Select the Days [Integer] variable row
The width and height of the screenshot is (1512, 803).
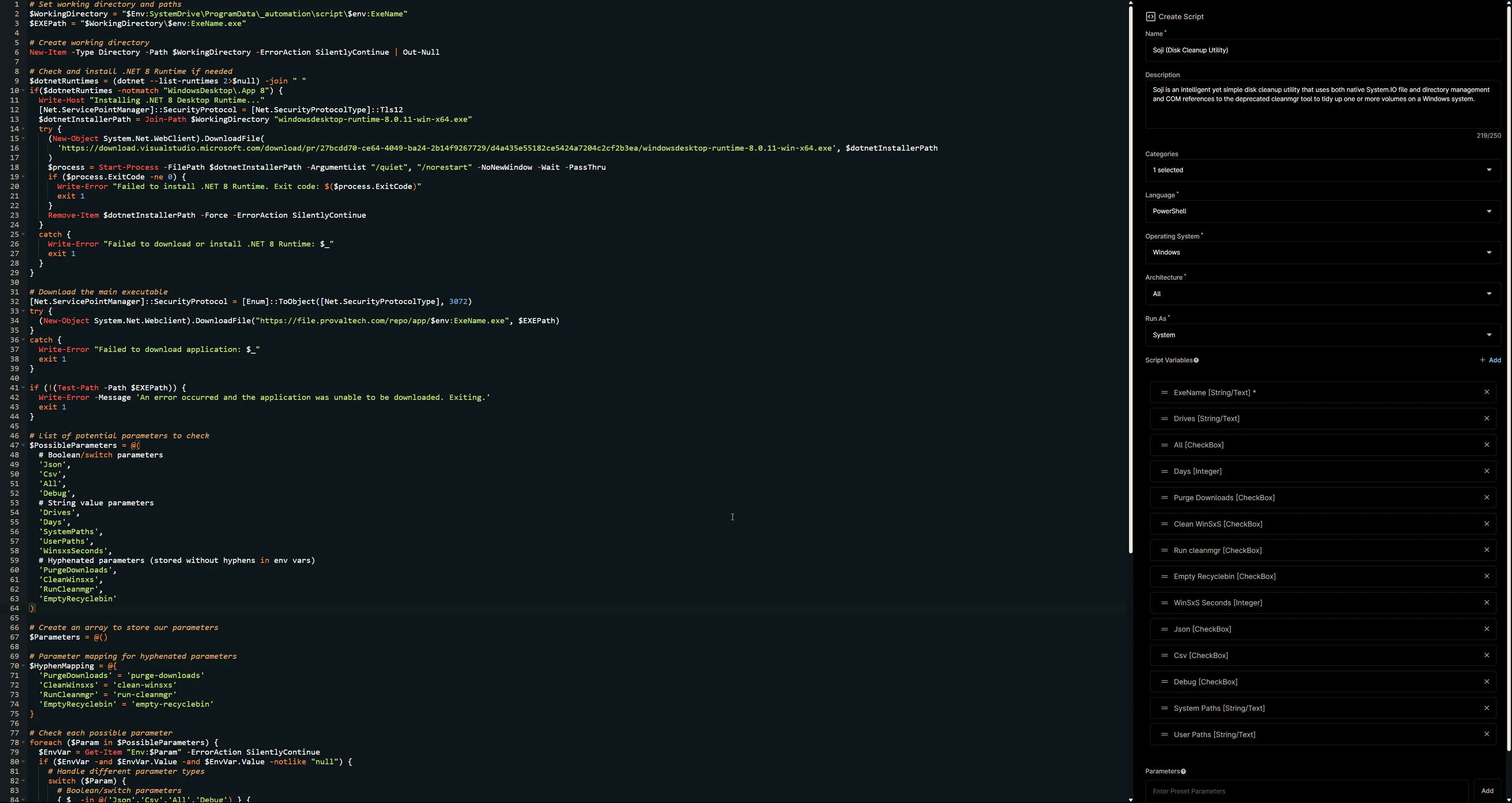(1322, 471)
